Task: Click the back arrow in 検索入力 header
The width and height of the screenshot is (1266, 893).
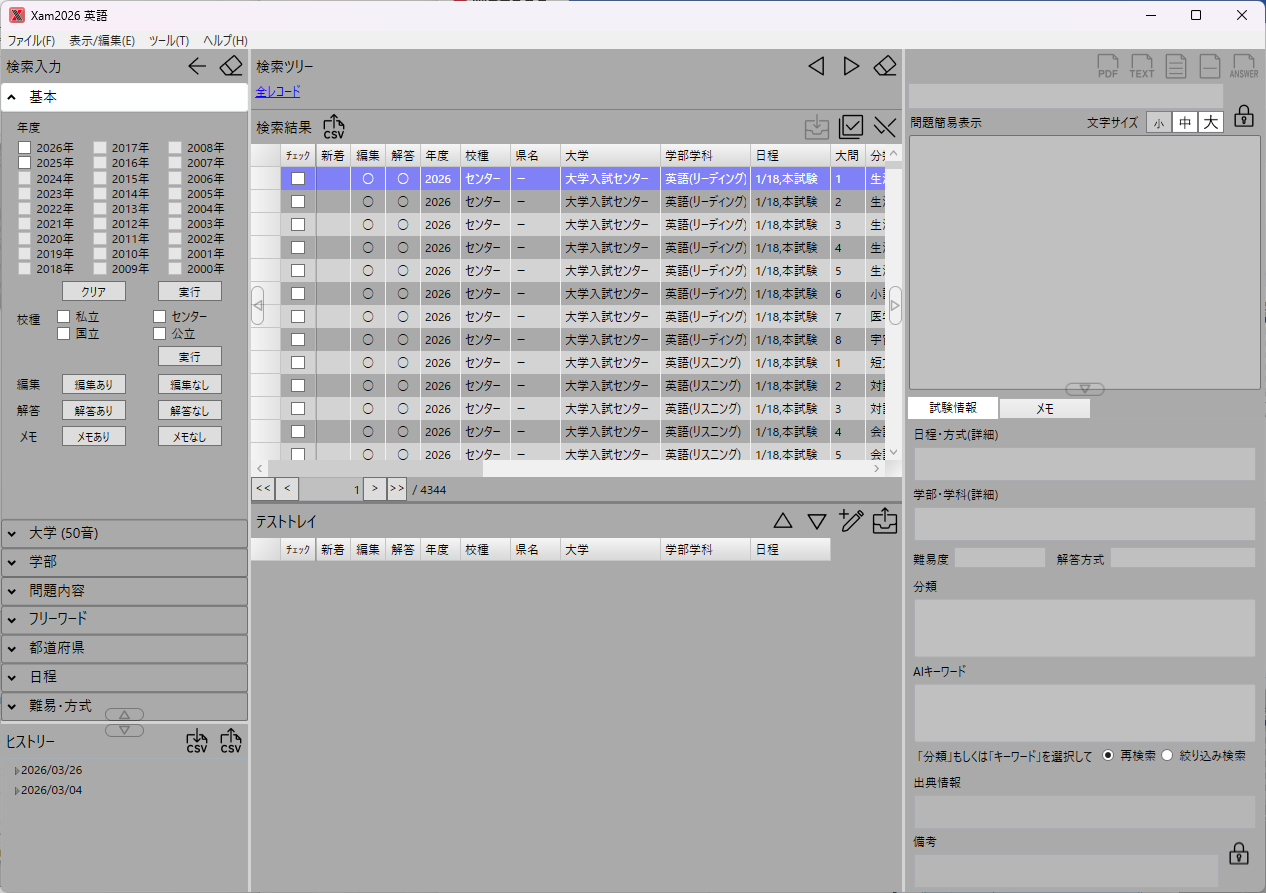Action: [197, 67]
